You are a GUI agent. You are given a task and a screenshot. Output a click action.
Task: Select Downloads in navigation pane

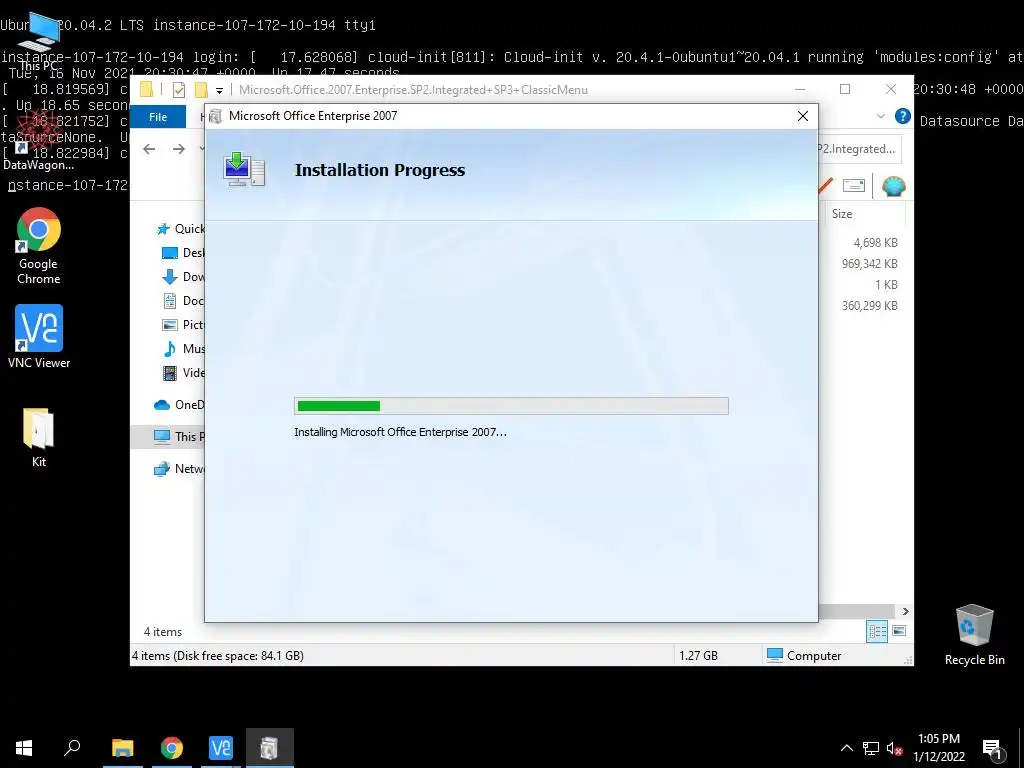pos(183,277)
